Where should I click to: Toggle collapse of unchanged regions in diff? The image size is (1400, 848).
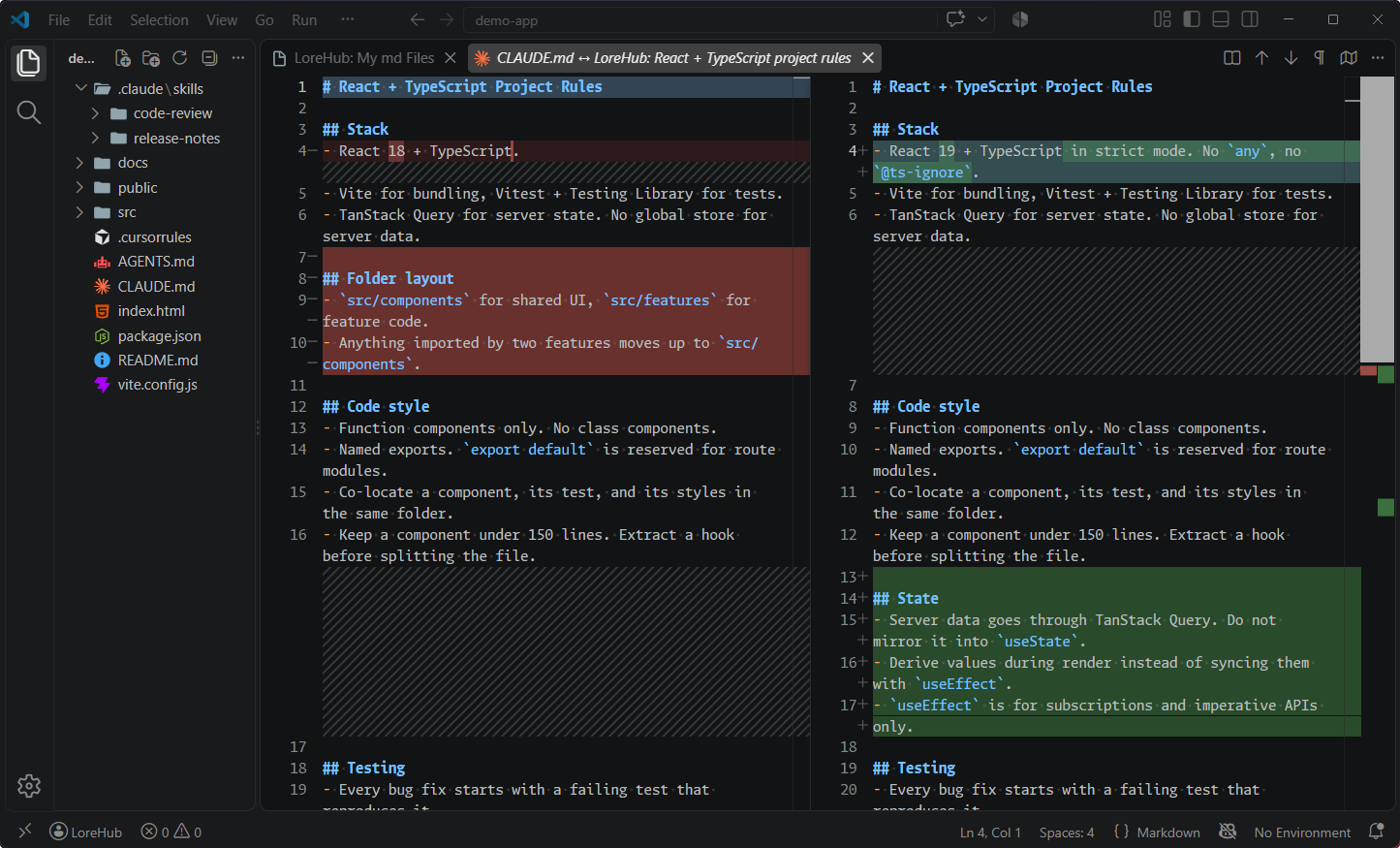(1349, 58)
